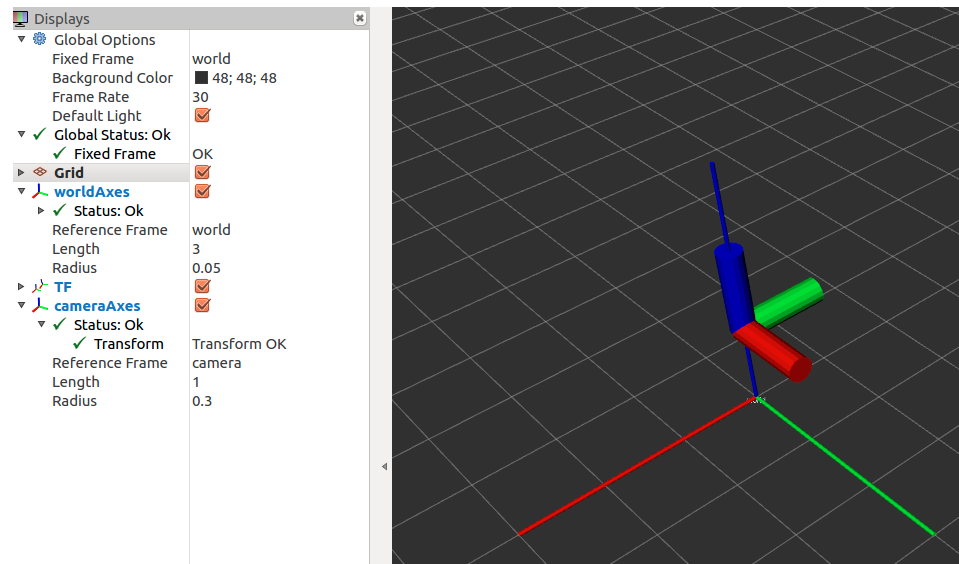Screen dimensions: 959x564
Task: Click the cameraAxes axes icon
Action: (40, 305)
